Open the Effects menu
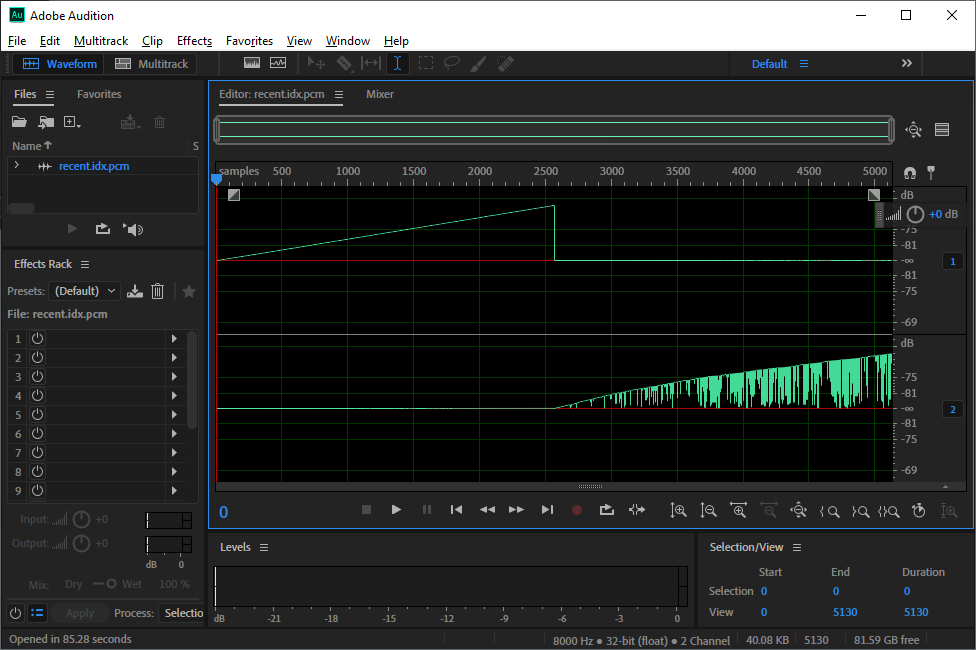 194,41
